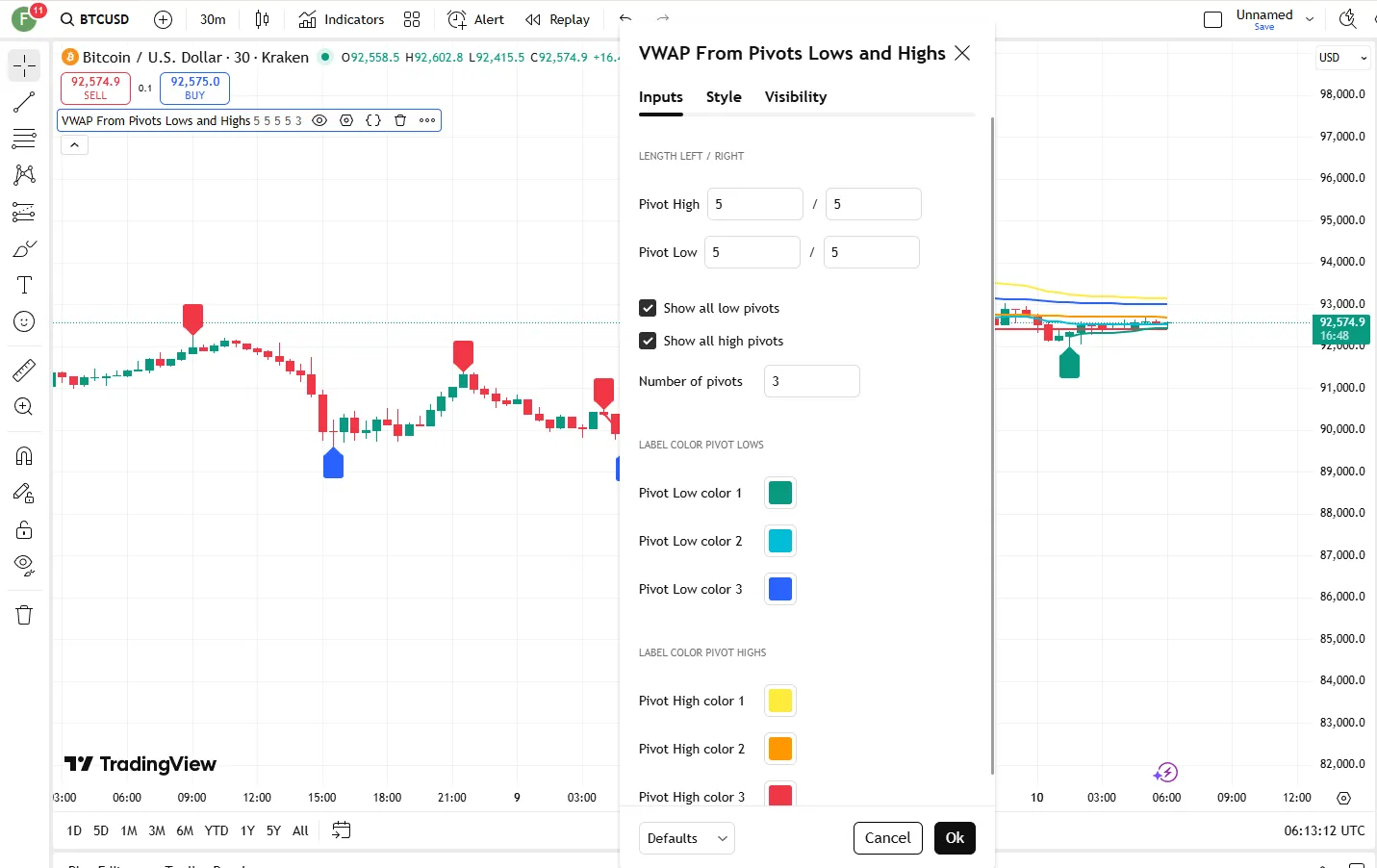Change Pivot Low color 3 swatch
The height and width of the screenshot is (868, 1377).
click(780, 589)
